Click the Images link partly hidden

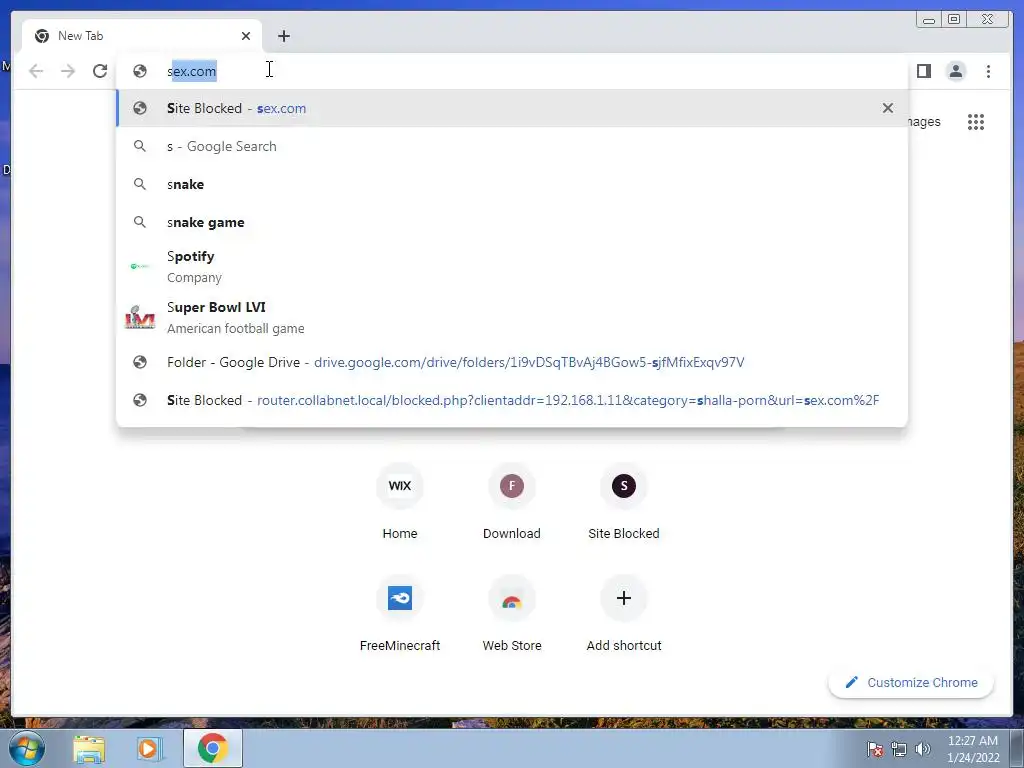[x=924, y=122]
